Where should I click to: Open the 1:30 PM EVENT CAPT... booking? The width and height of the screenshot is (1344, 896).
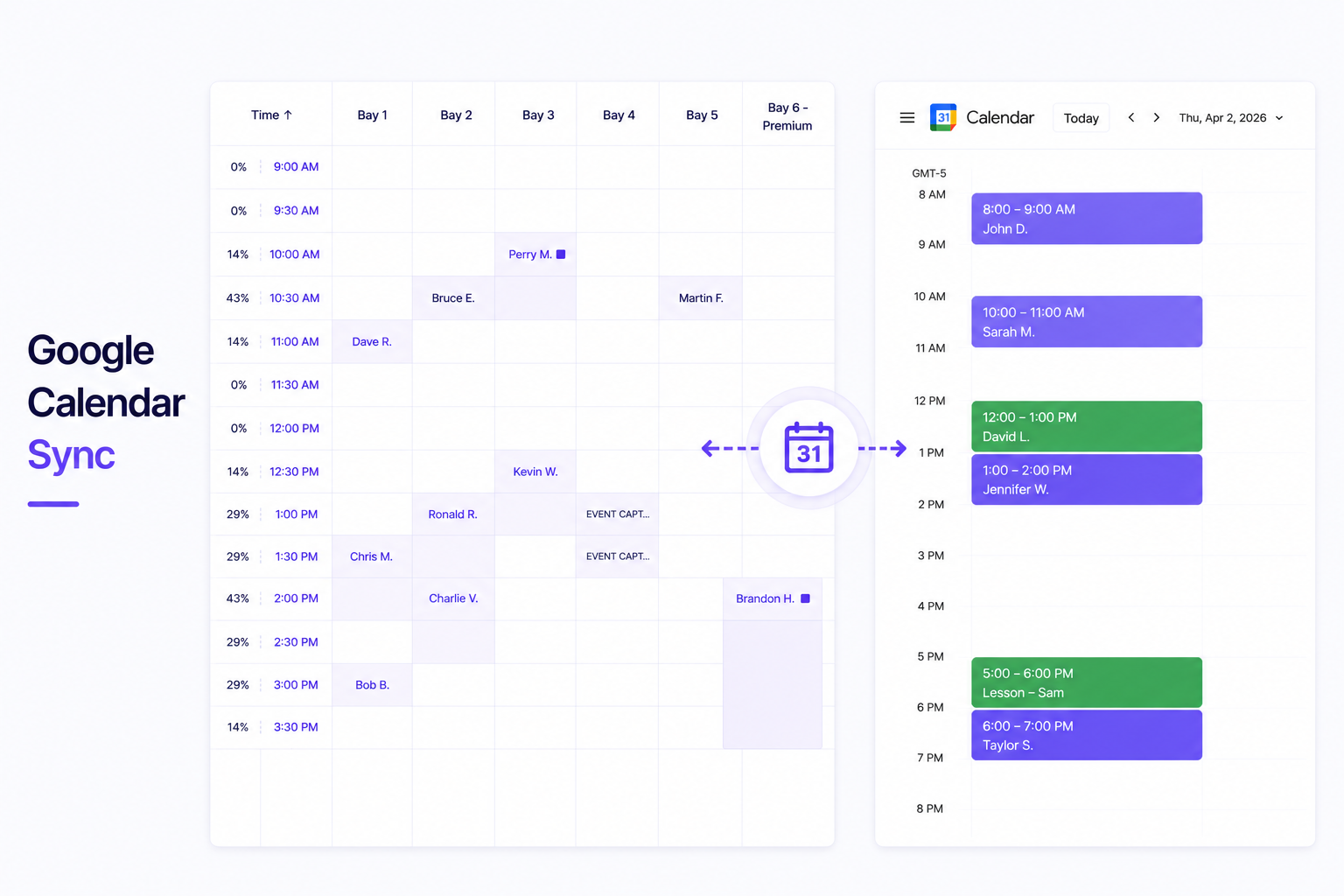tap(618, 556)
